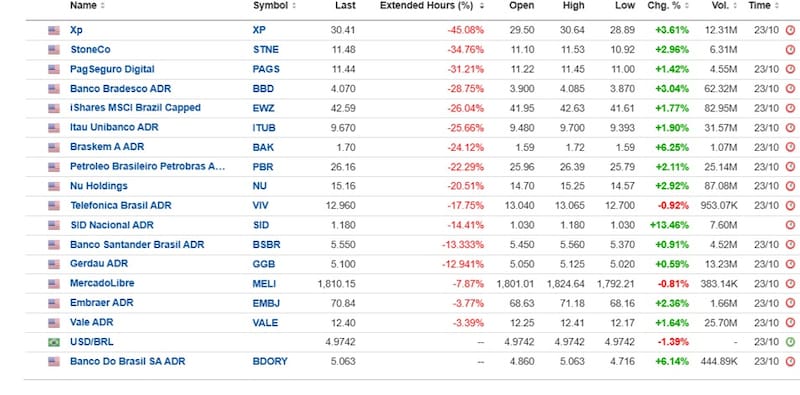
Task: Click the red clock icon in Xp row
Action: point(790,30)
